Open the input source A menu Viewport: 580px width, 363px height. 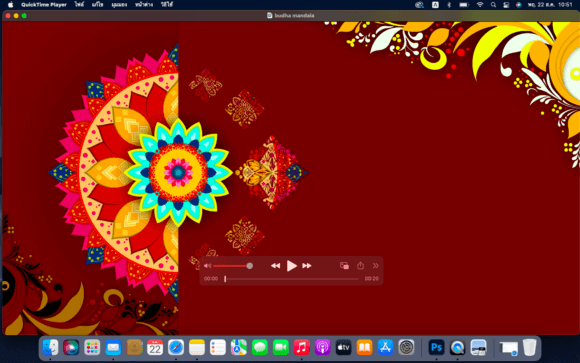tap(435, 5)
